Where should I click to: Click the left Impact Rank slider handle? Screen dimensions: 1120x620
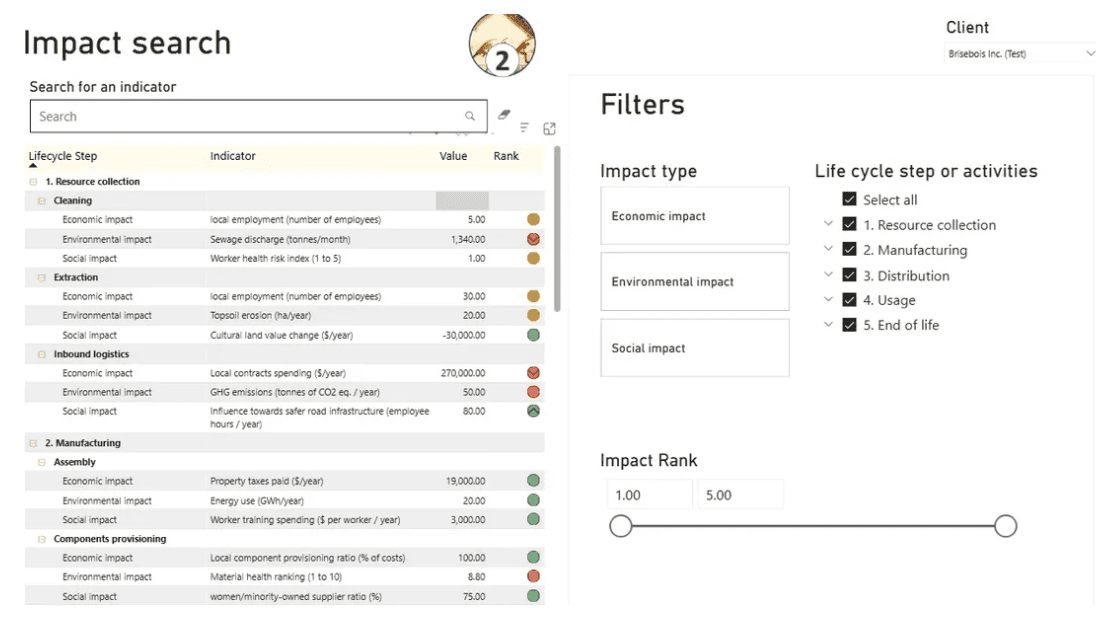click(x=621, y=526)
